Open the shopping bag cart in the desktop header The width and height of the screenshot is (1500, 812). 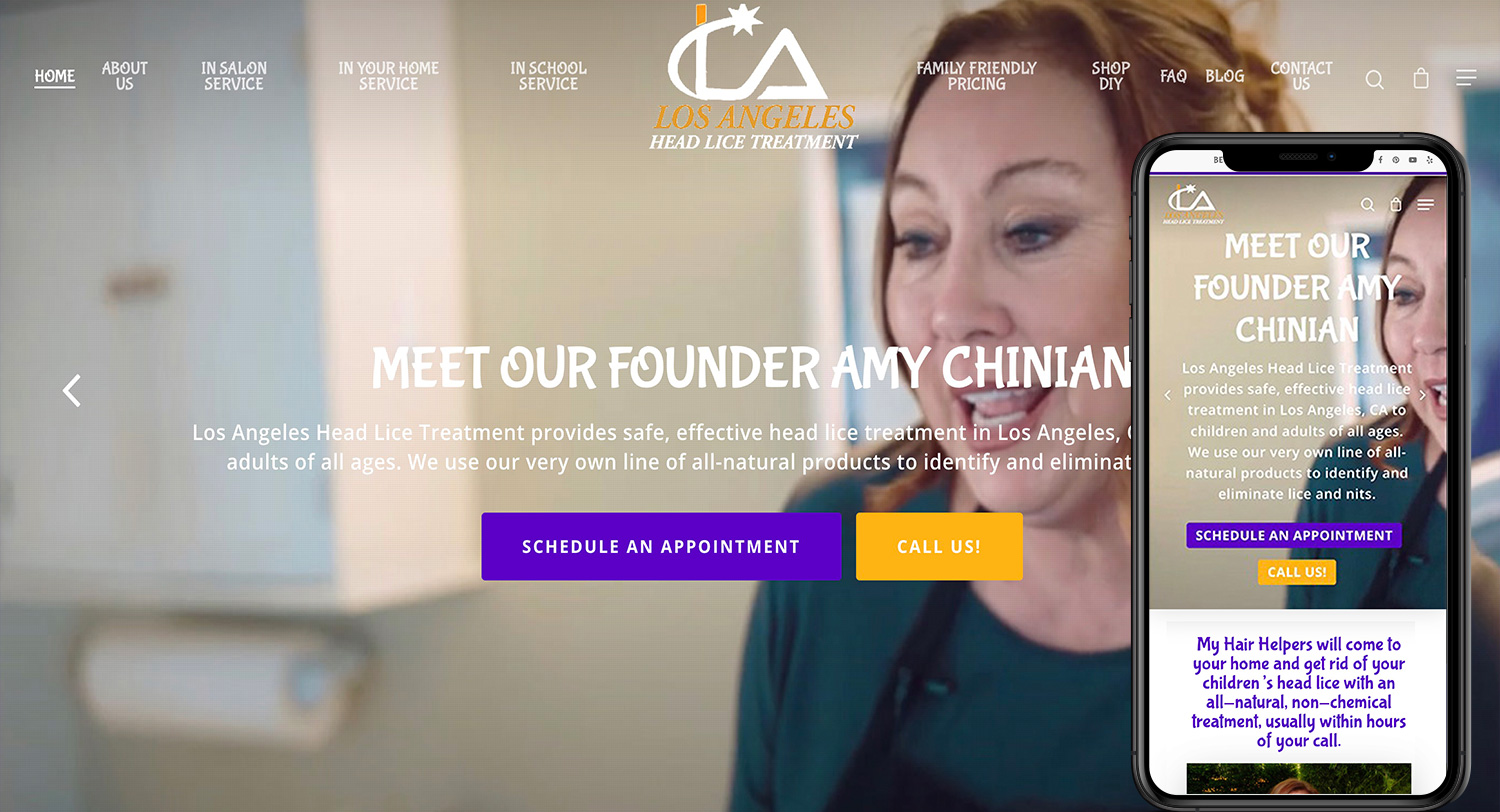(1421, 78)
